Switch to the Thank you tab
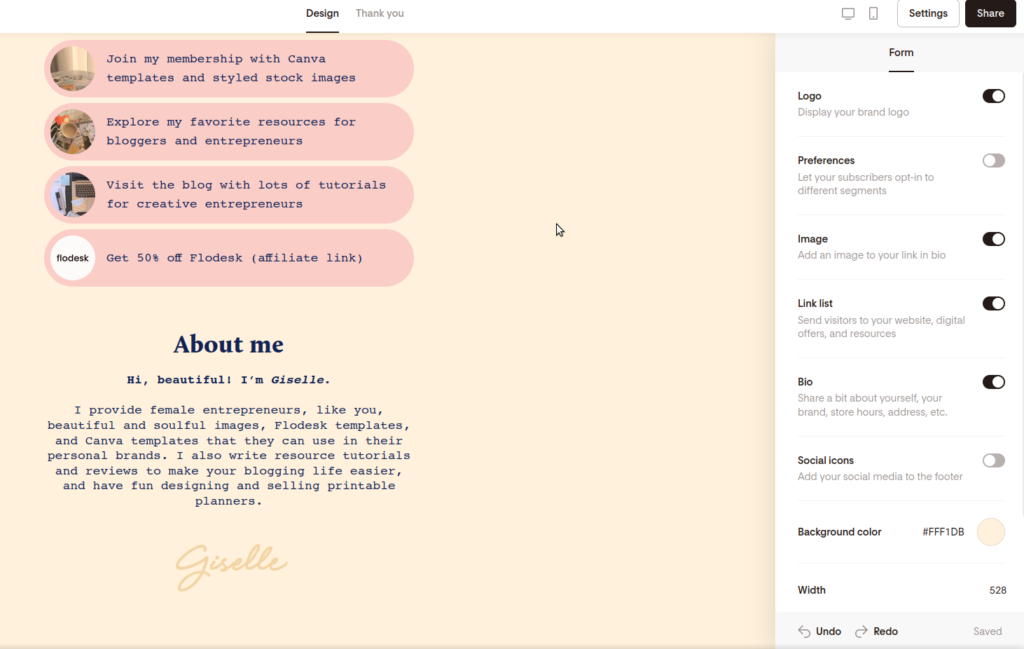Viewport: 1024px width, 649px height. [379, 14]
